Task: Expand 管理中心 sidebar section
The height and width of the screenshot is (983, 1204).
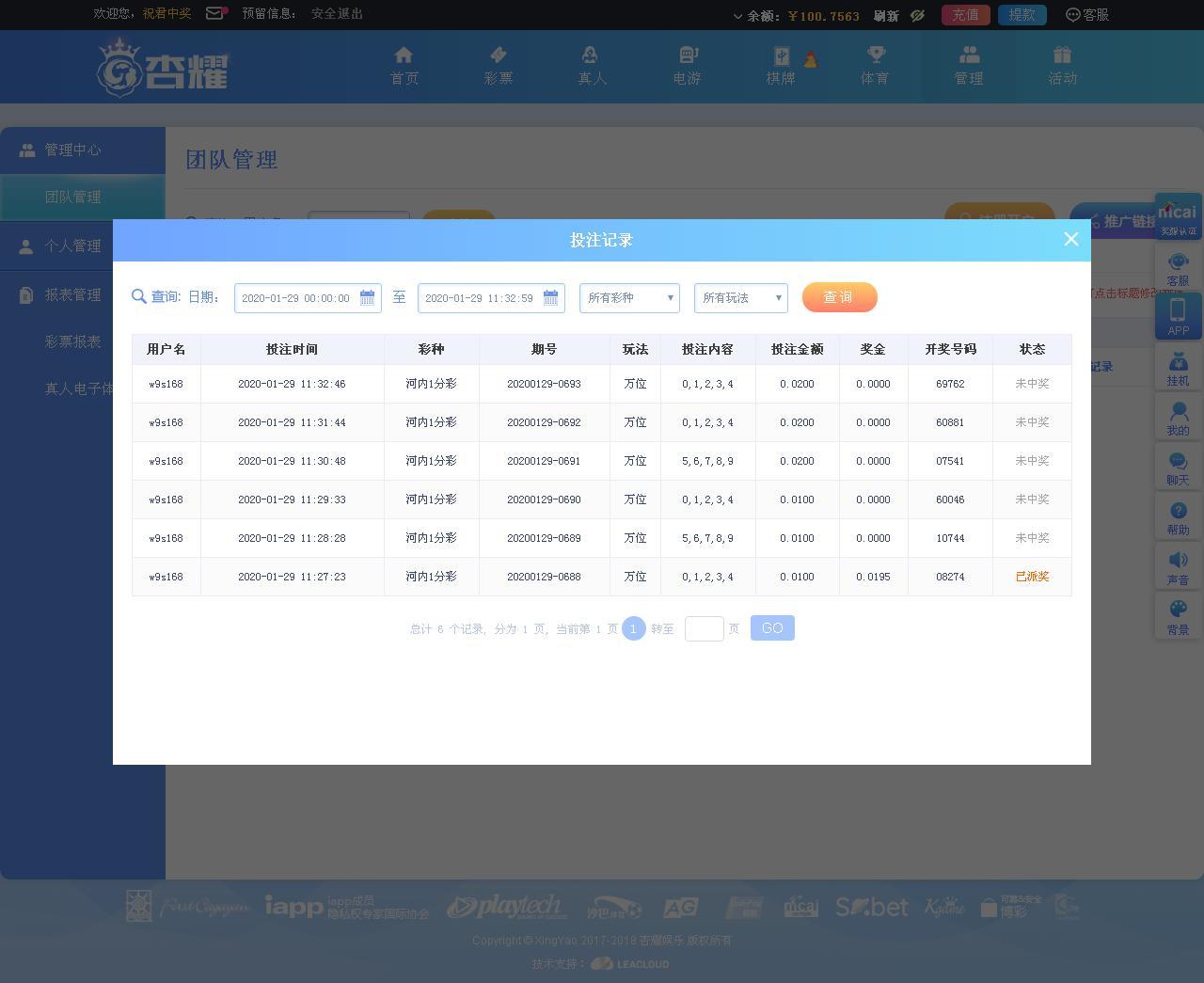Action: pyautogui.click(x=83, y=150)
